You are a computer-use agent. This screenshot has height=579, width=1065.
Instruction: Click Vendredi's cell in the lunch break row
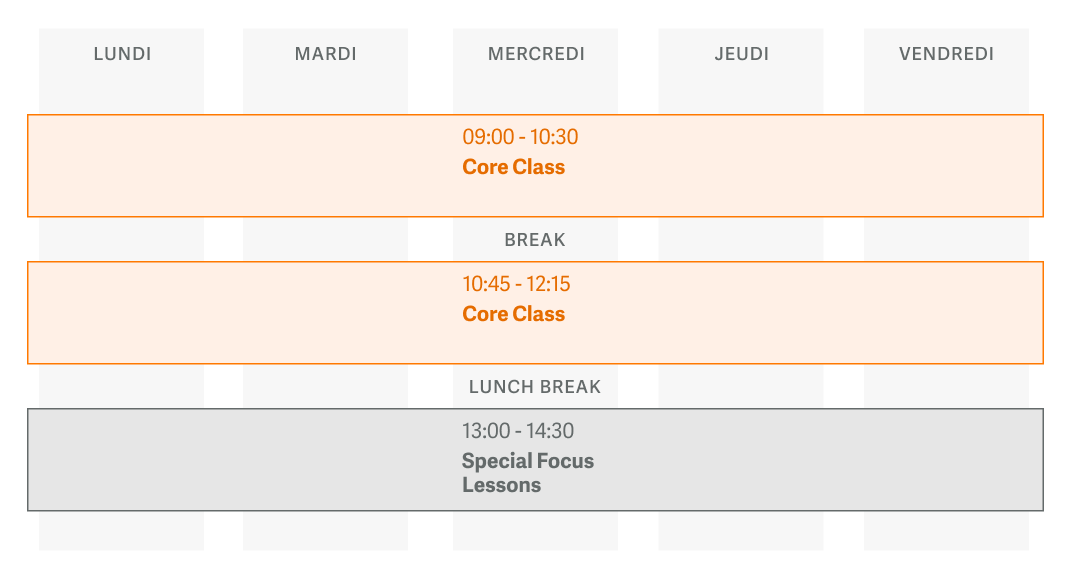coord(946,386)
